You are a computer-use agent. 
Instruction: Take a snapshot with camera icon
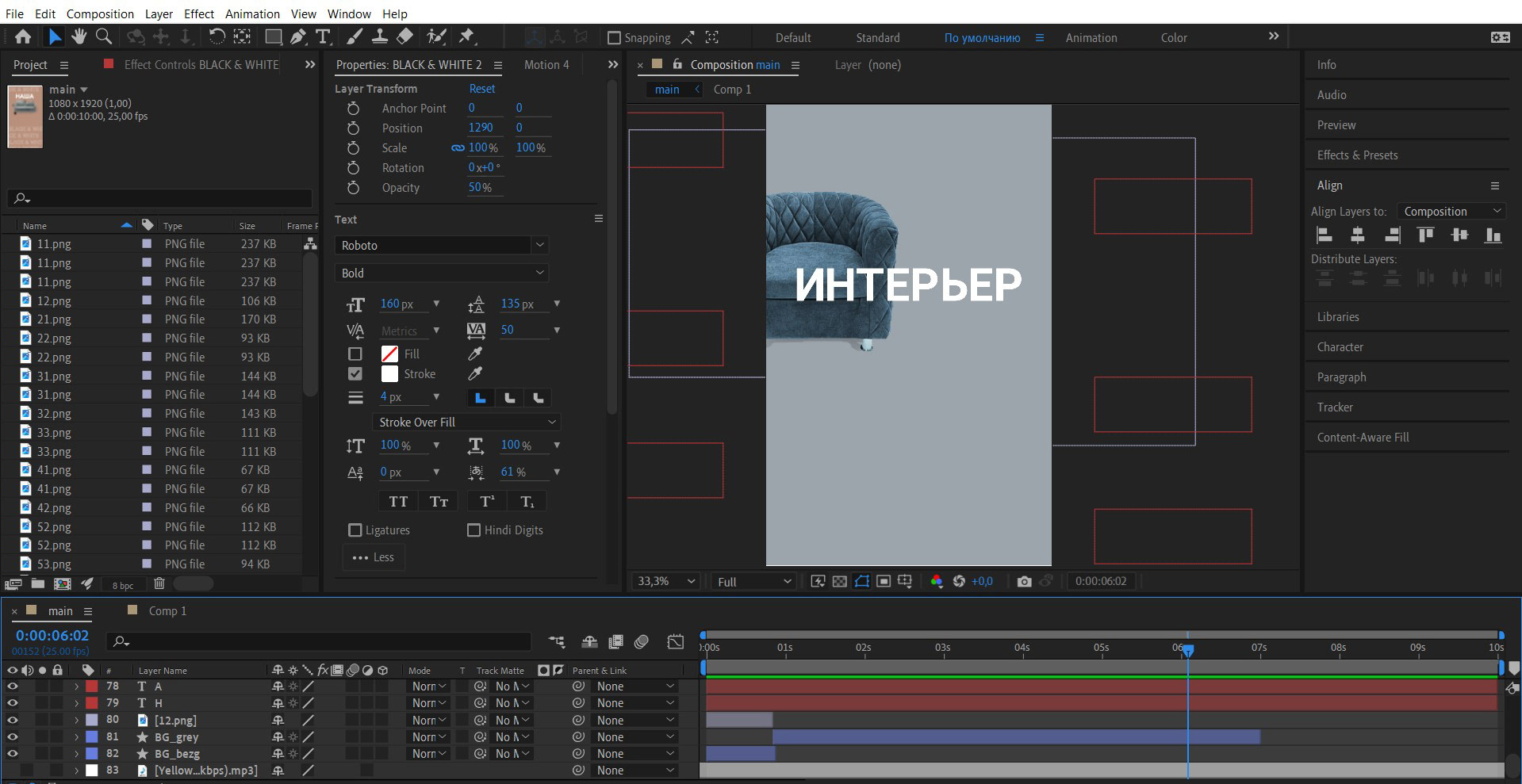(1024, 581)
